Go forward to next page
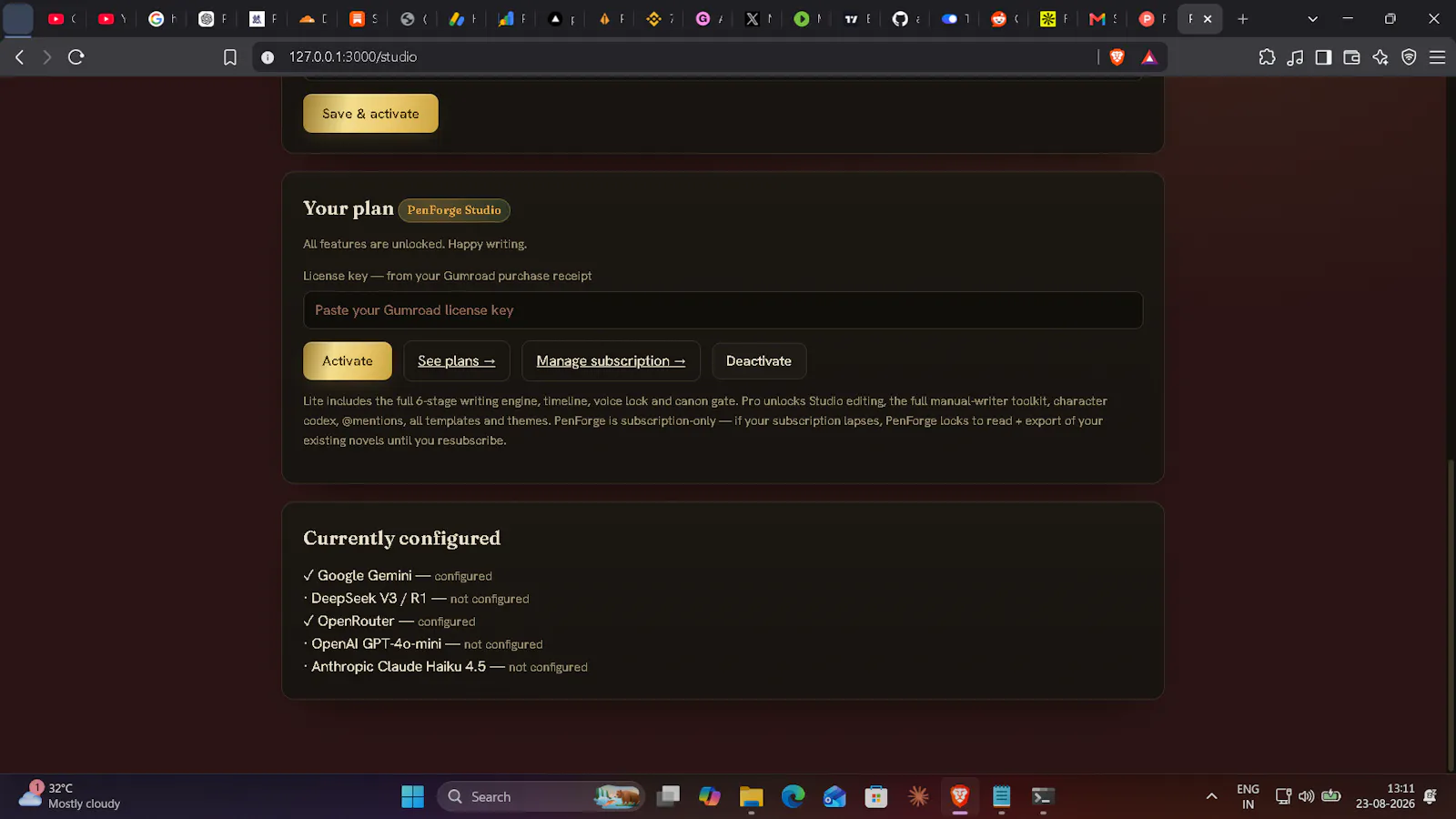Image resolution: width=1456 pixels, height=819 pixels. (x=46, y=56)
